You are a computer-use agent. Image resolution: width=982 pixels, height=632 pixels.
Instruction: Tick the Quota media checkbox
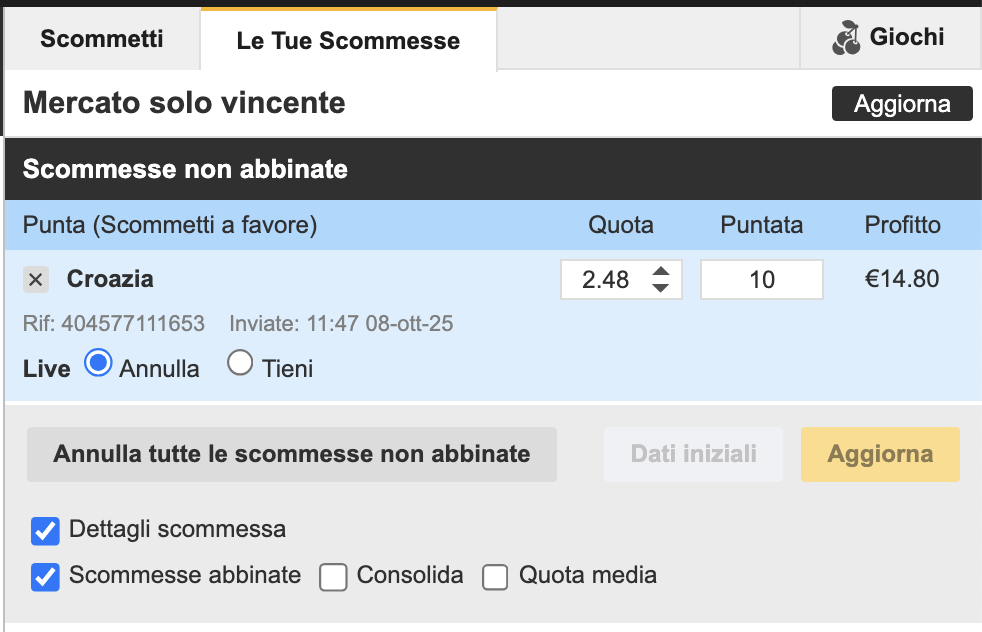pyautogui.click(x=496, y=577)
